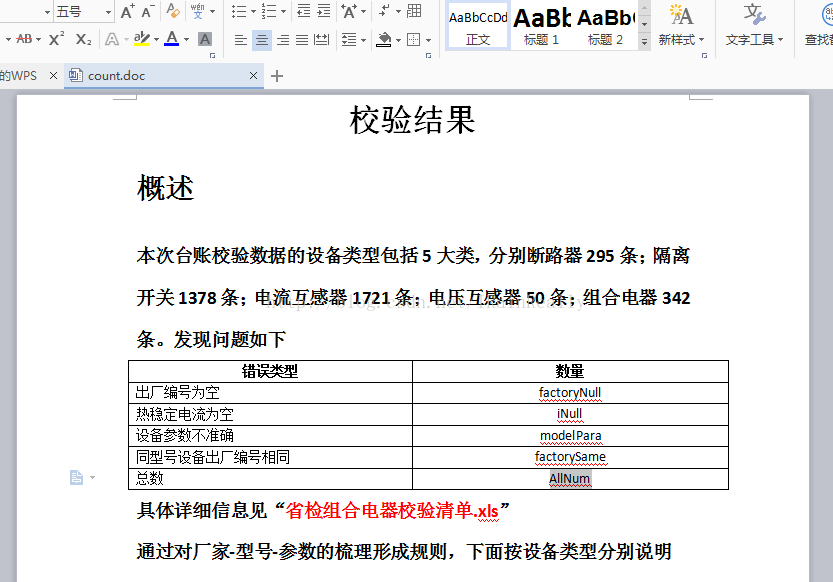Open the font name dropdown arrow
Image resolution: width=833 pixels, height=582 pixels.
tap(47, 12)
